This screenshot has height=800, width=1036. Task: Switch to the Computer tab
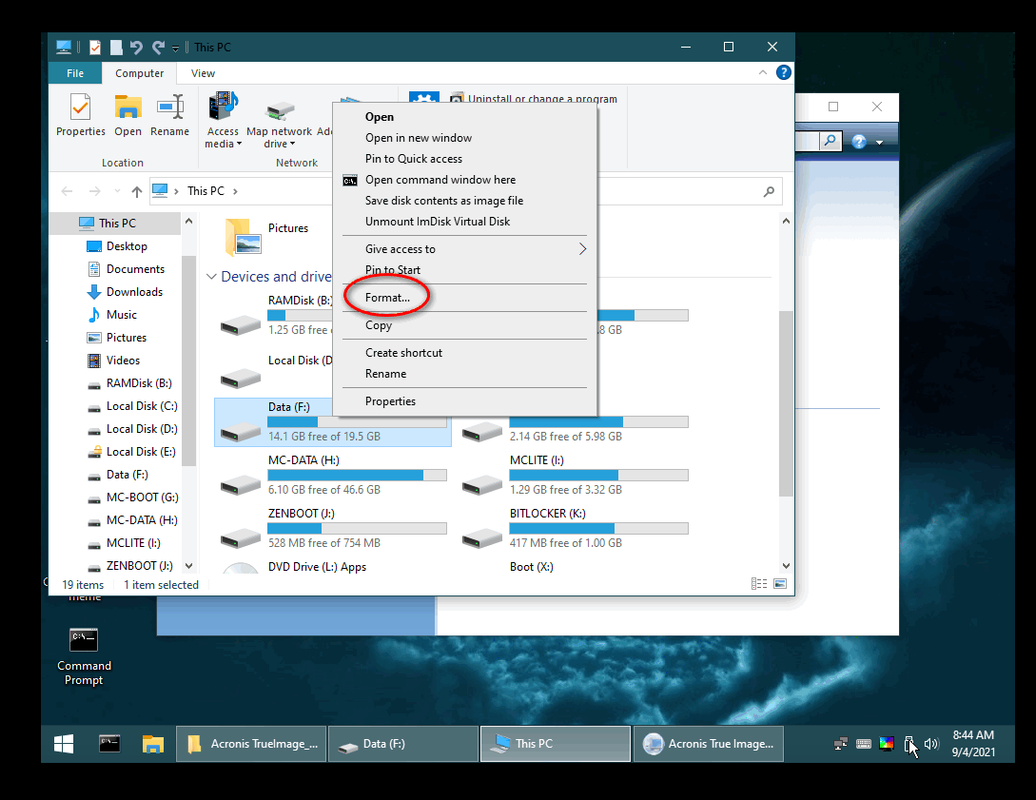139,73
